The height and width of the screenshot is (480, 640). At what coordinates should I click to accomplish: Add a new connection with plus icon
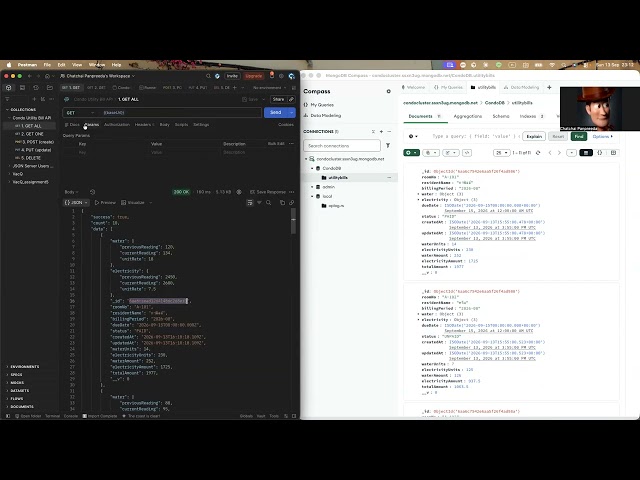pos(381,131)
